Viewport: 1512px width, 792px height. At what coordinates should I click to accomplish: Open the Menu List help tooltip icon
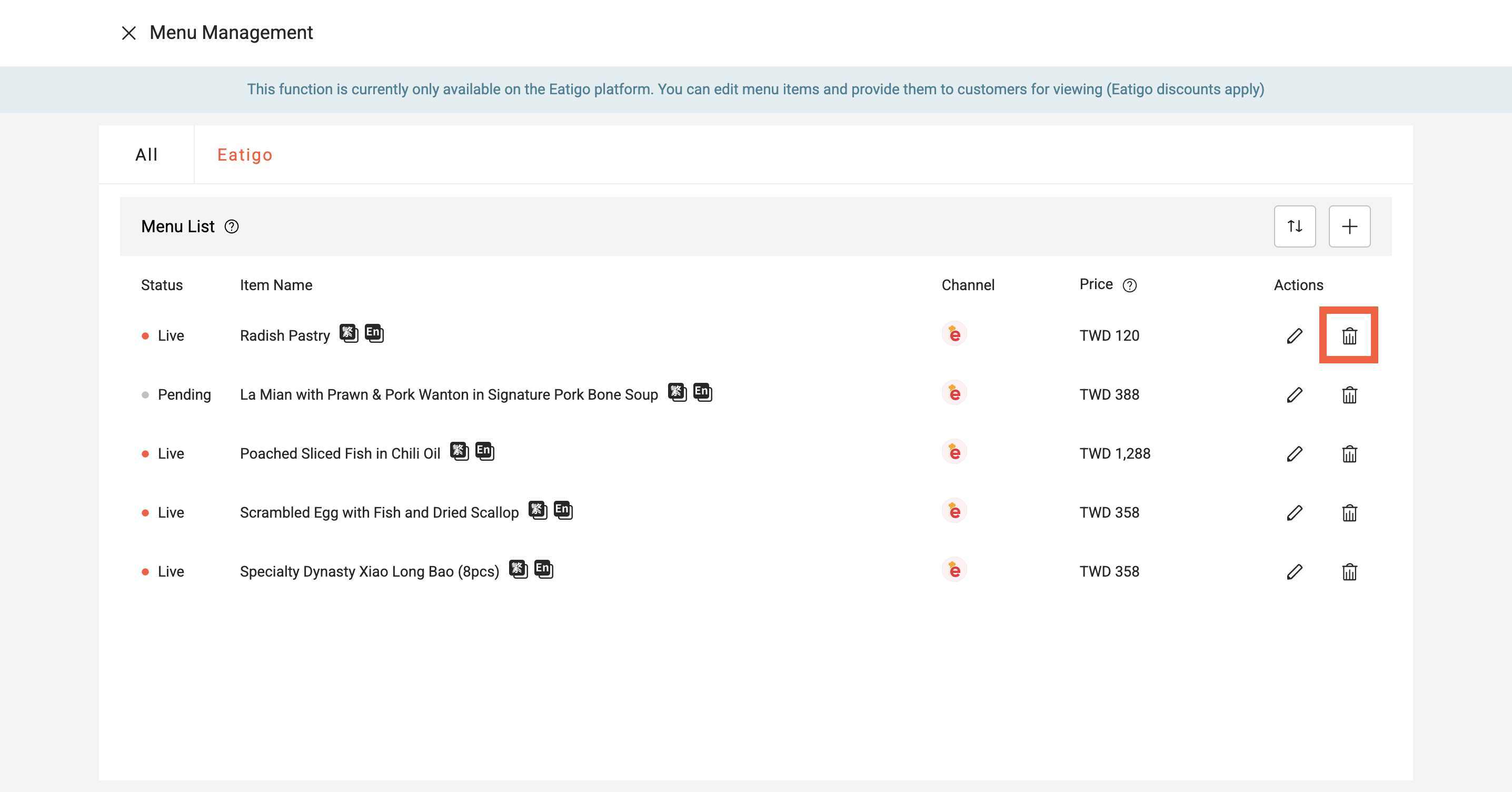232,226
